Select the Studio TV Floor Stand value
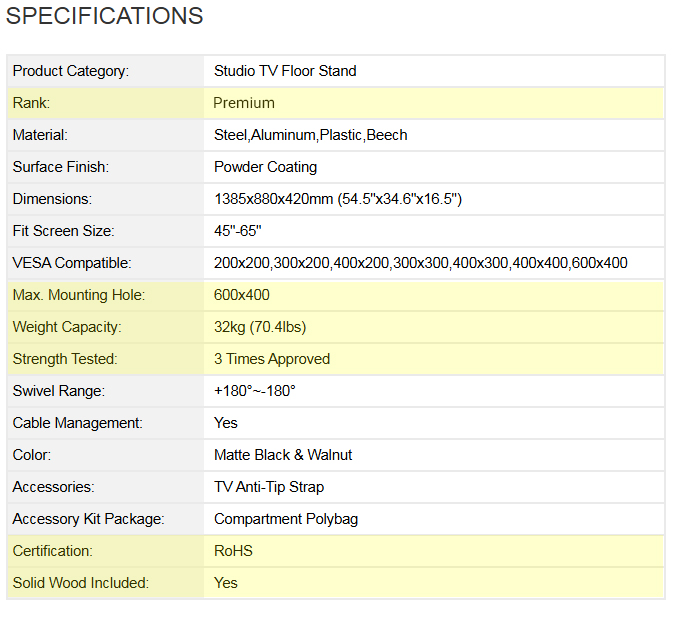This screenshot has height=617, width=681. [x=285, y=71]
